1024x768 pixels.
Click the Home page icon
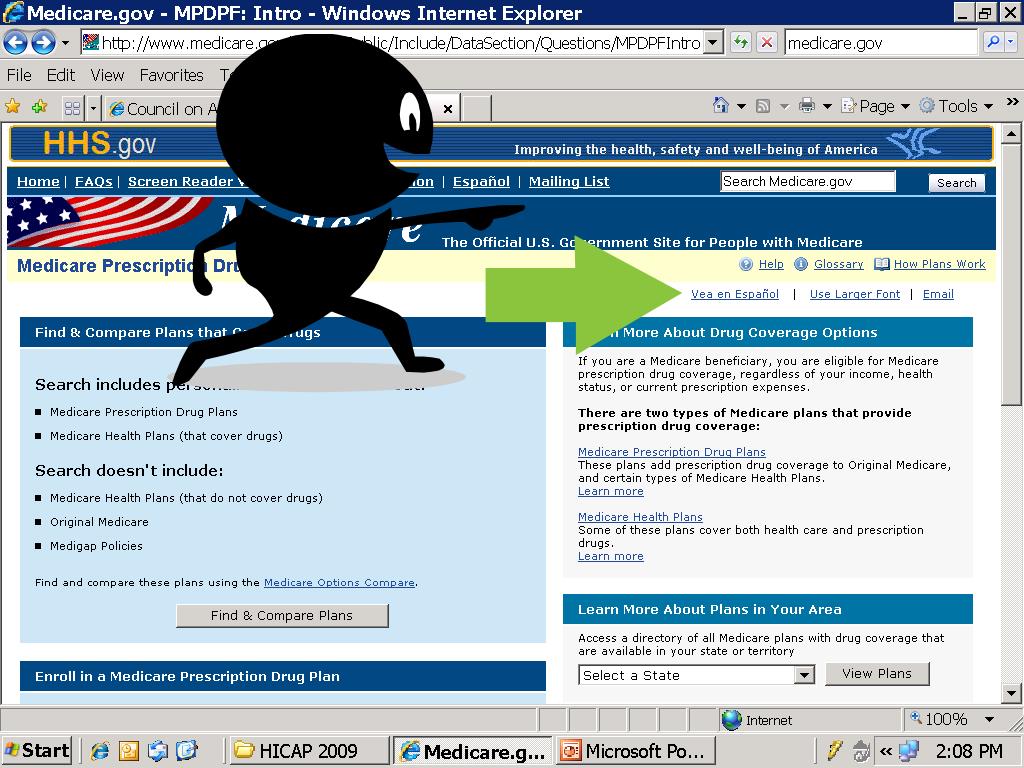tap(720, 105)
